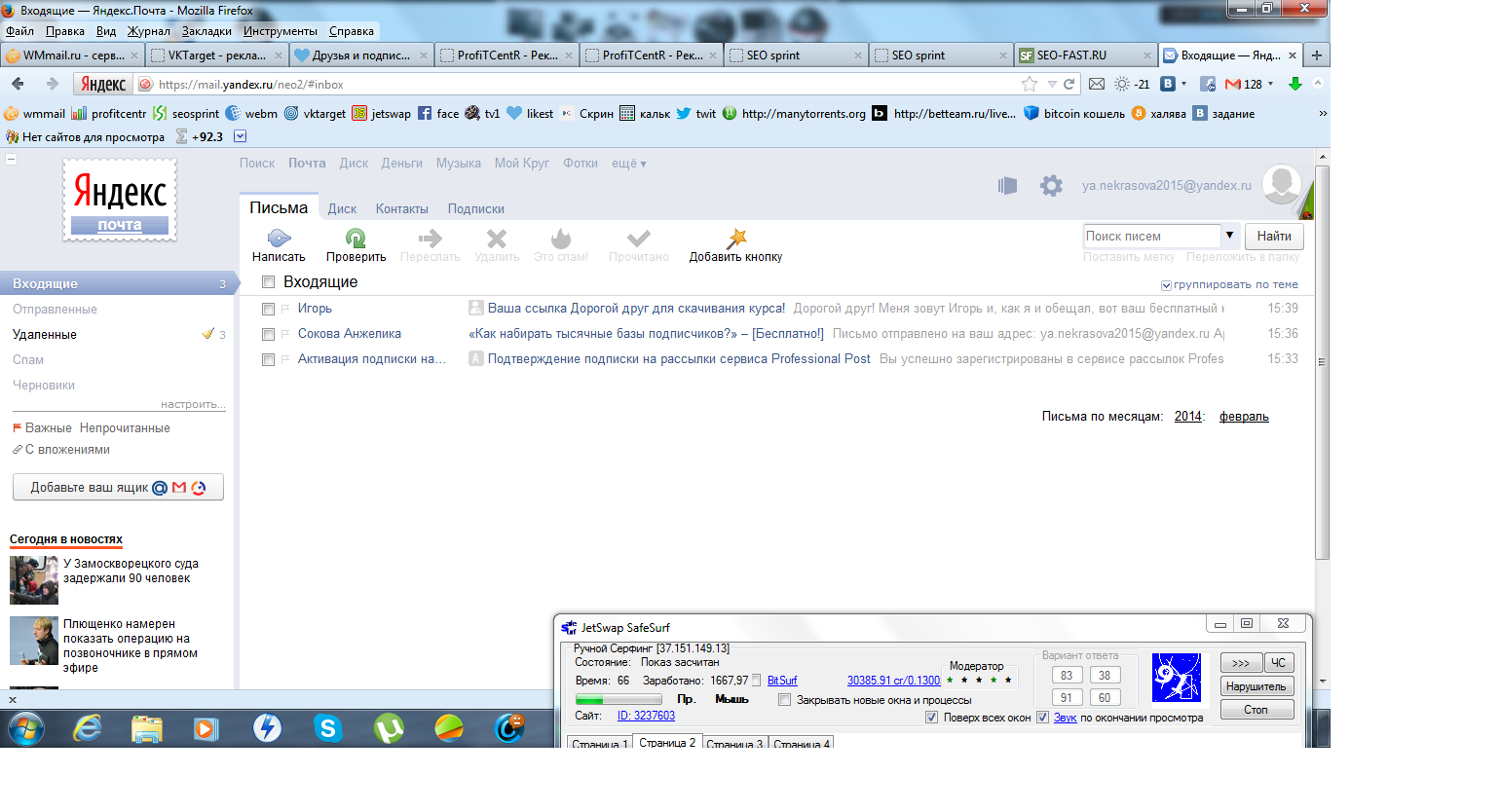Switch to the SEO-FAST.RU browser tab

(1086, 55)
